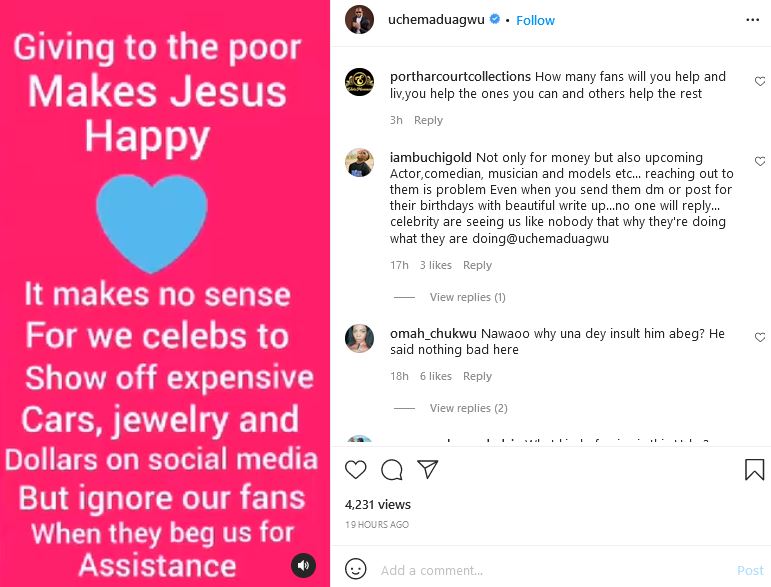
Task: Like the omah_chukwu comment
Action: tap(760, 337)
